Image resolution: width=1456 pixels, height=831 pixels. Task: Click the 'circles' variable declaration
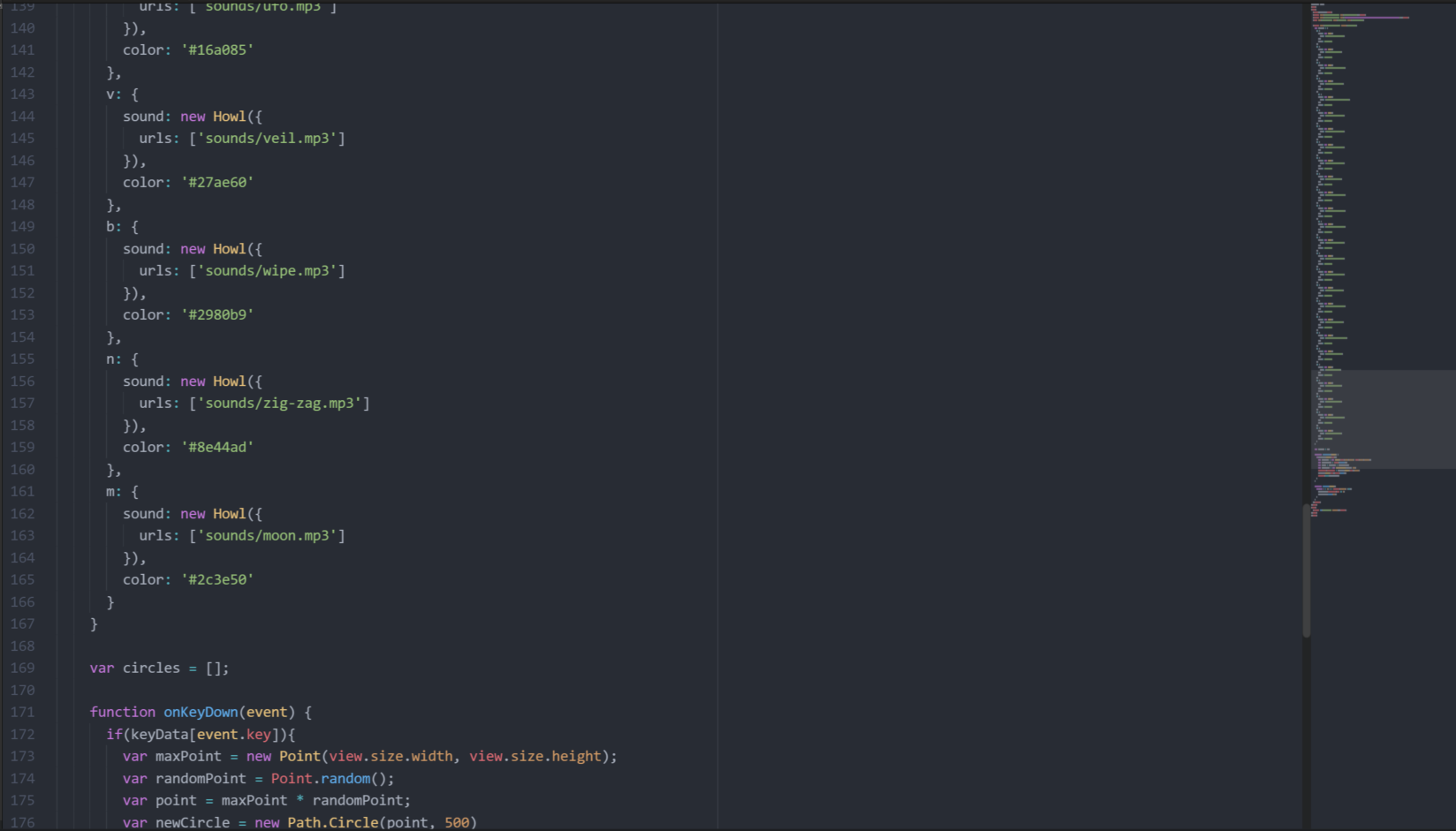coord(151,669)
